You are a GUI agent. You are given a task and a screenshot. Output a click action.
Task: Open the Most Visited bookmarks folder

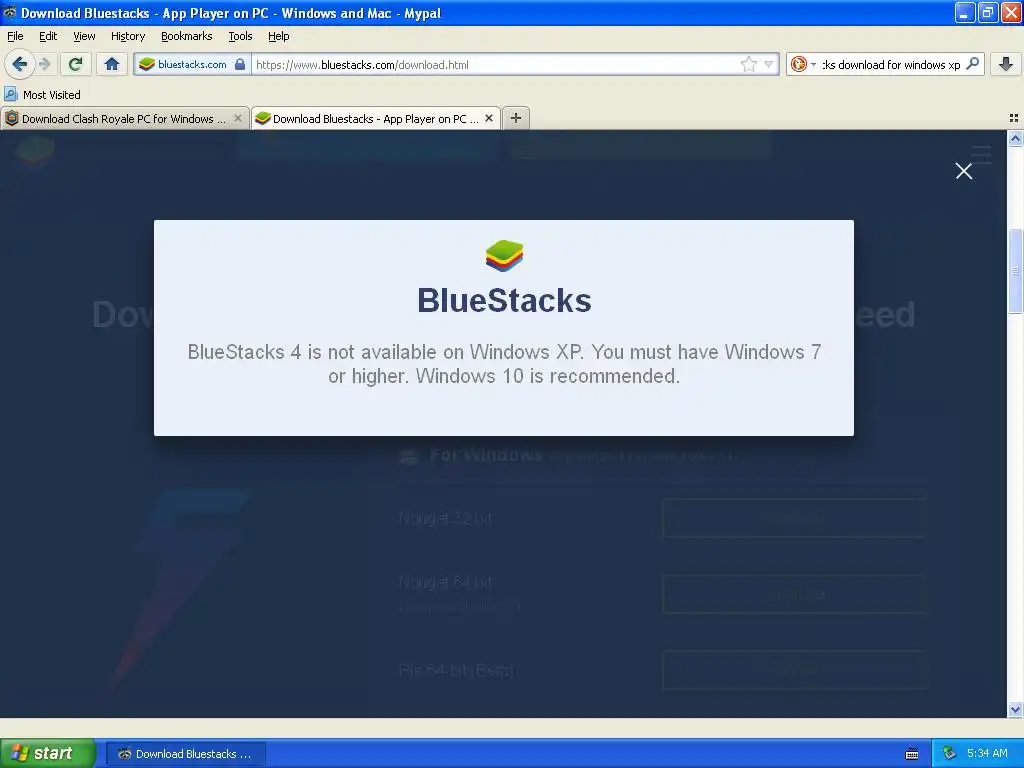tap(42, 95)
